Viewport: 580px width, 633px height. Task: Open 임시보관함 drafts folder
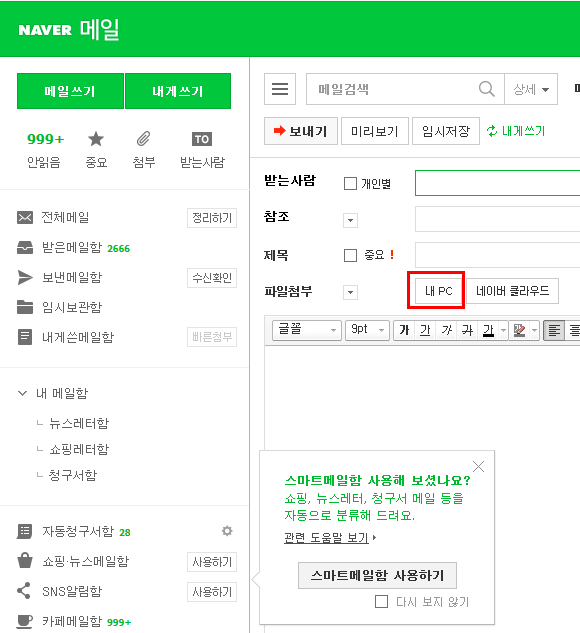coord(60,307)
